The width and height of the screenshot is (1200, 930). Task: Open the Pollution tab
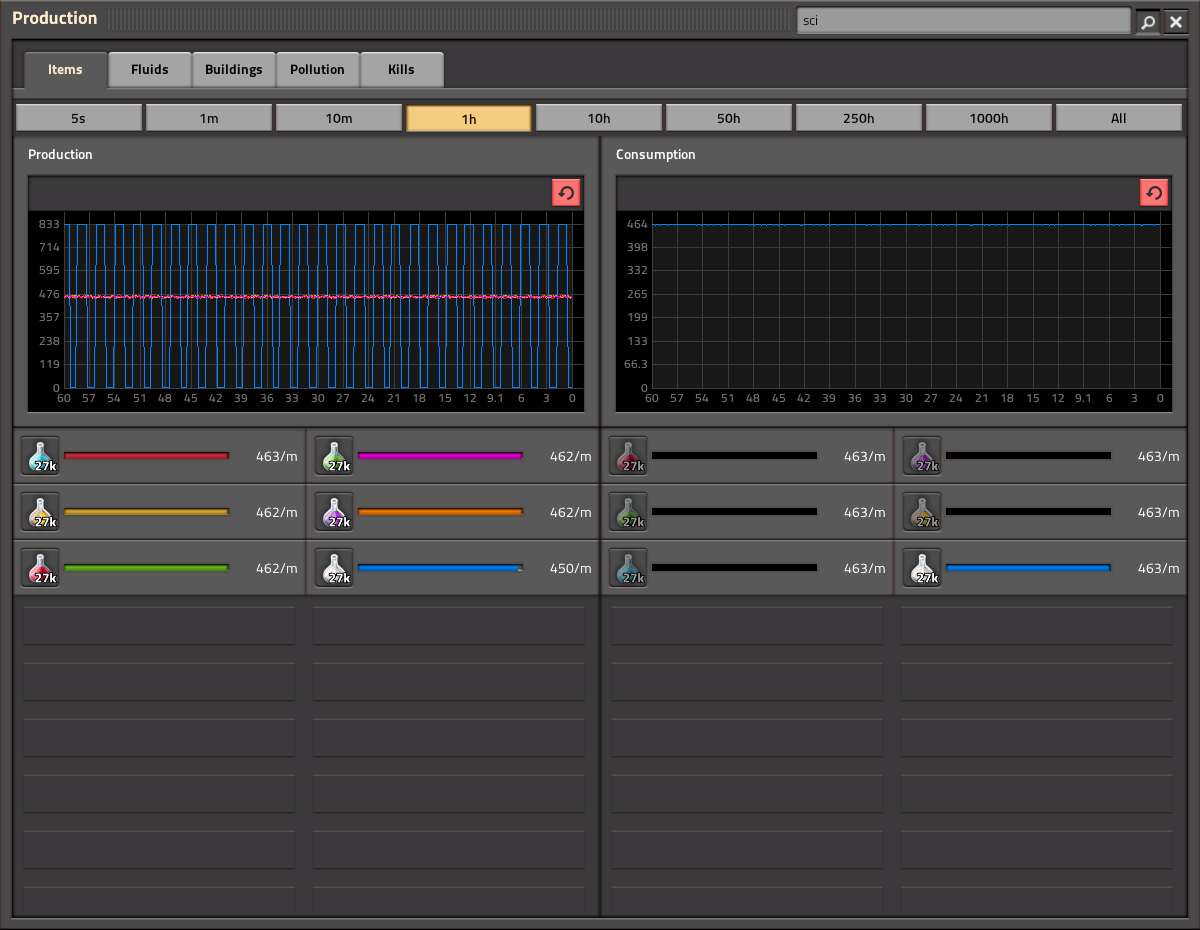pos(317,70)
